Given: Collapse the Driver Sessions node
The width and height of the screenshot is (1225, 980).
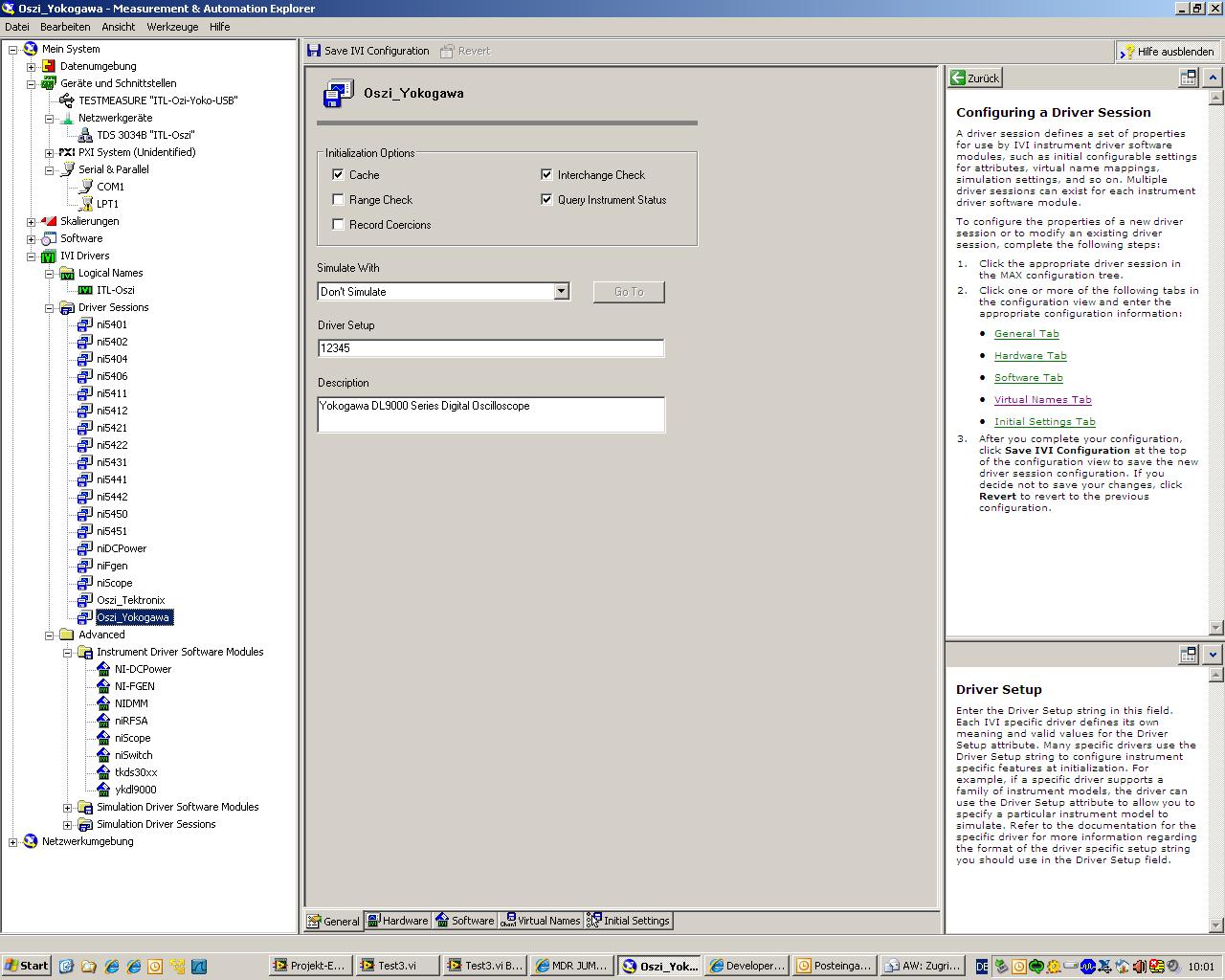Looking at the screenshot, I should 50,307.
